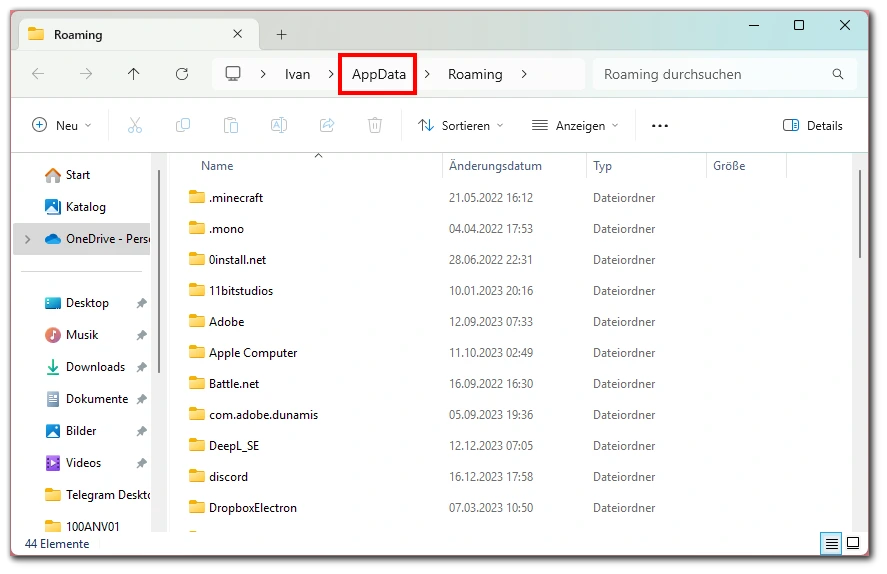Viewport: 887px width, 574px height.
Task: Click Ivan in the address bar
Action: click(x=297, y=74)
